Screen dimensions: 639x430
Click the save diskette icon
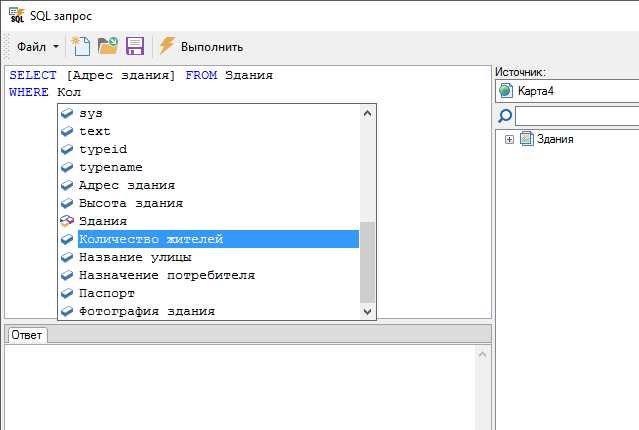[x=134, y=46]
